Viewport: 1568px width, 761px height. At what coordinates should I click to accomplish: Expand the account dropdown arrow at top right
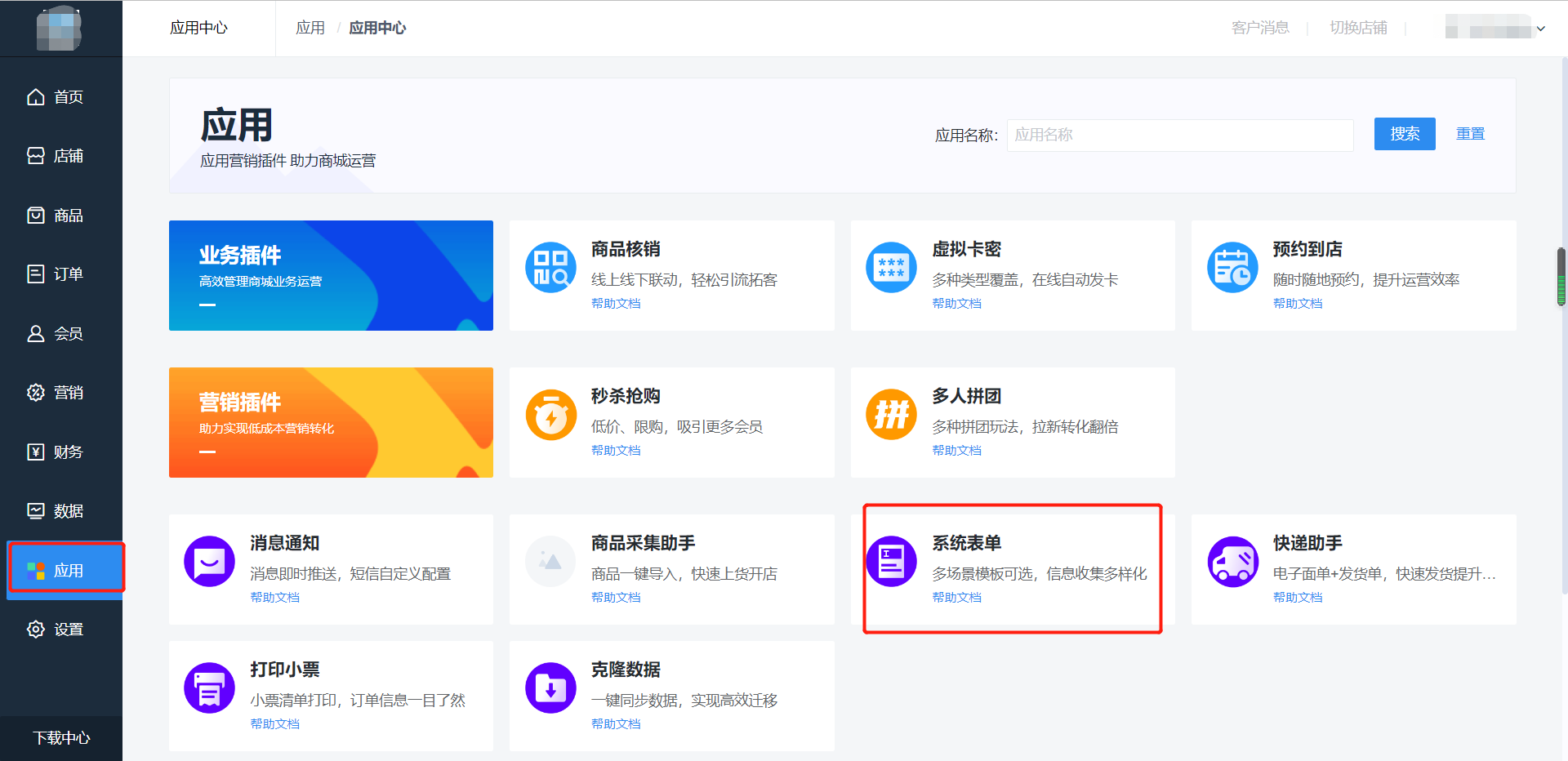[1540, 29]
